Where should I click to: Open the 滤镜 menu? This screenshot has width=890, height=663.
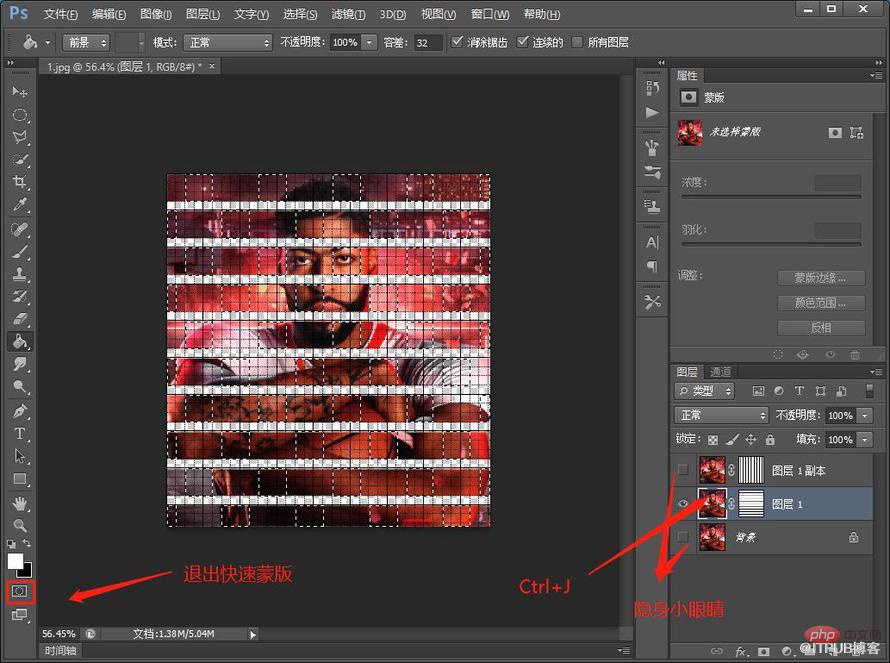coord(348,14)
